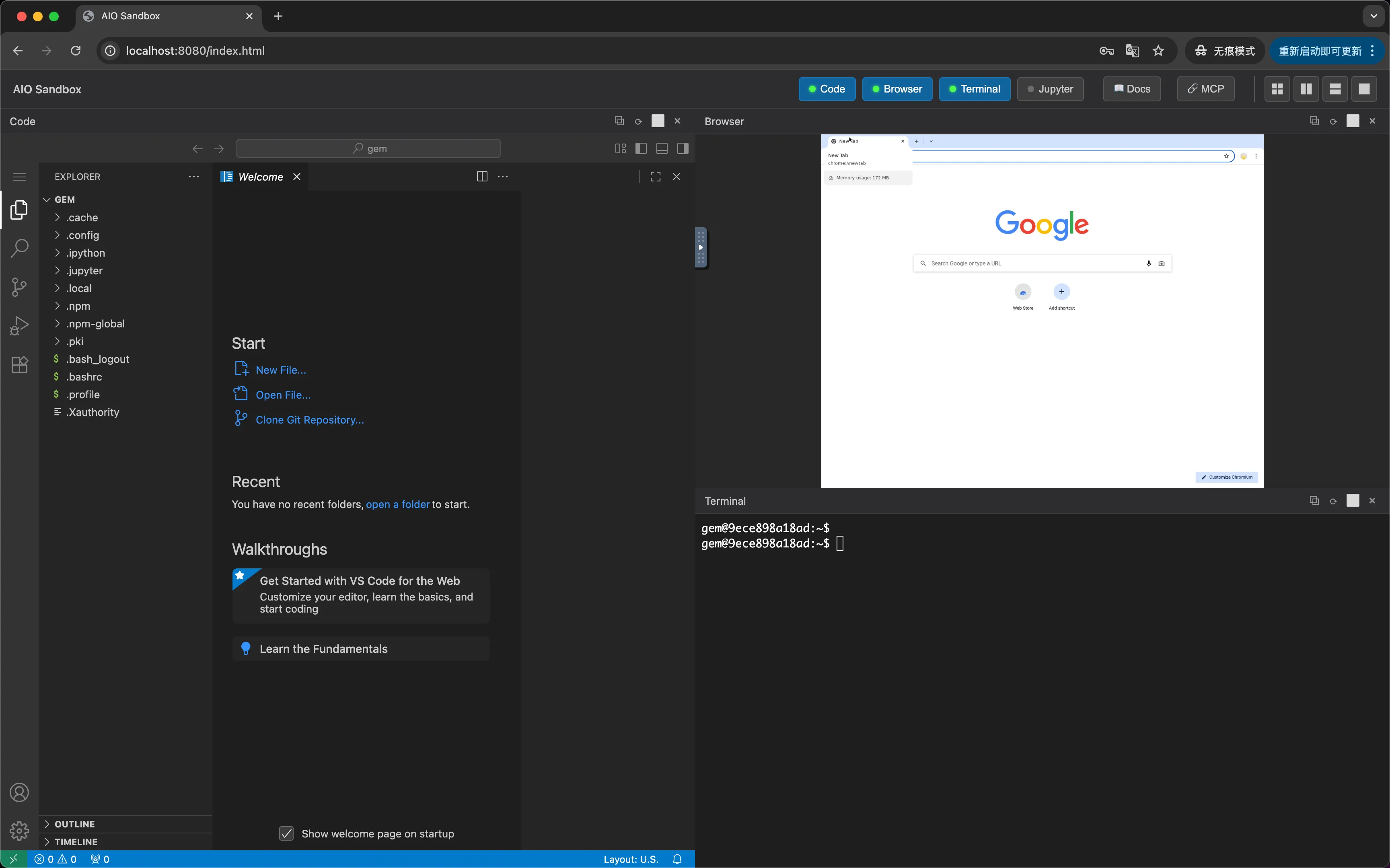Open the Source Control view
The height and width of the screenshot is (868, 1390).
pos(19,287)
